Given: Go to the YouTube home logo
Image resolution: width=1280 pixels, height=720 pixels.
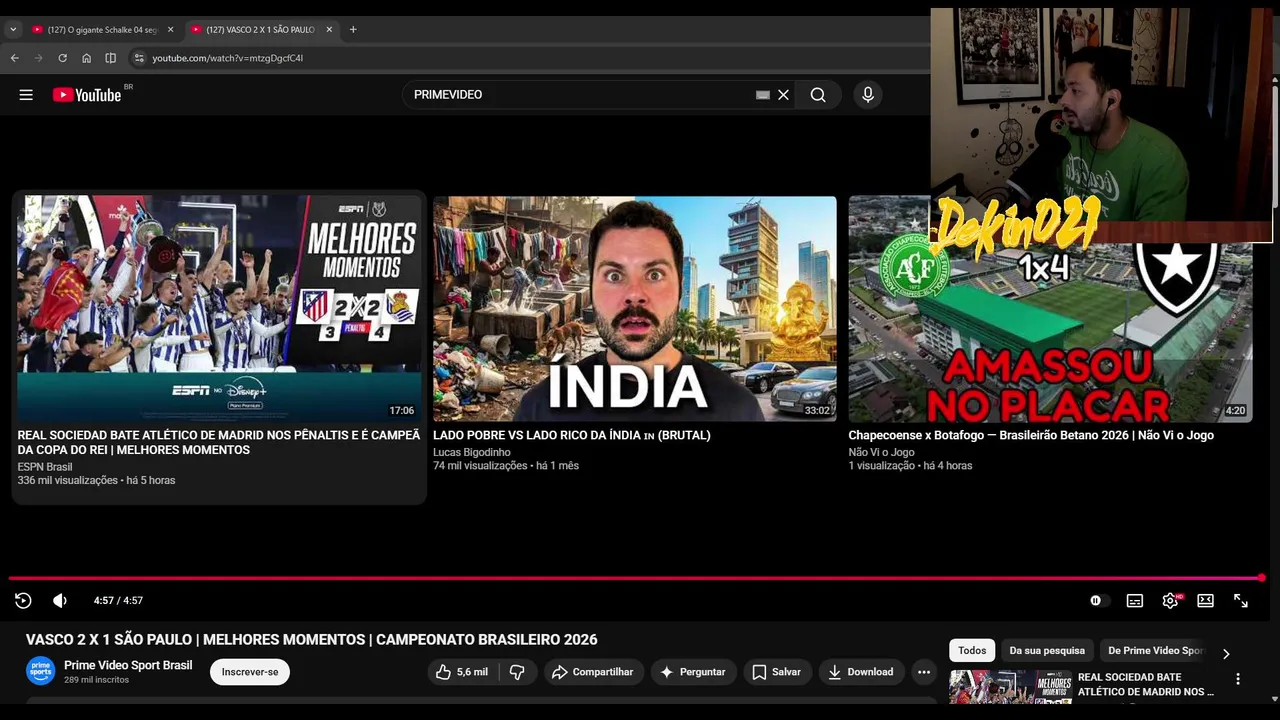Looking at the screenshot, I should click(87, 95).
